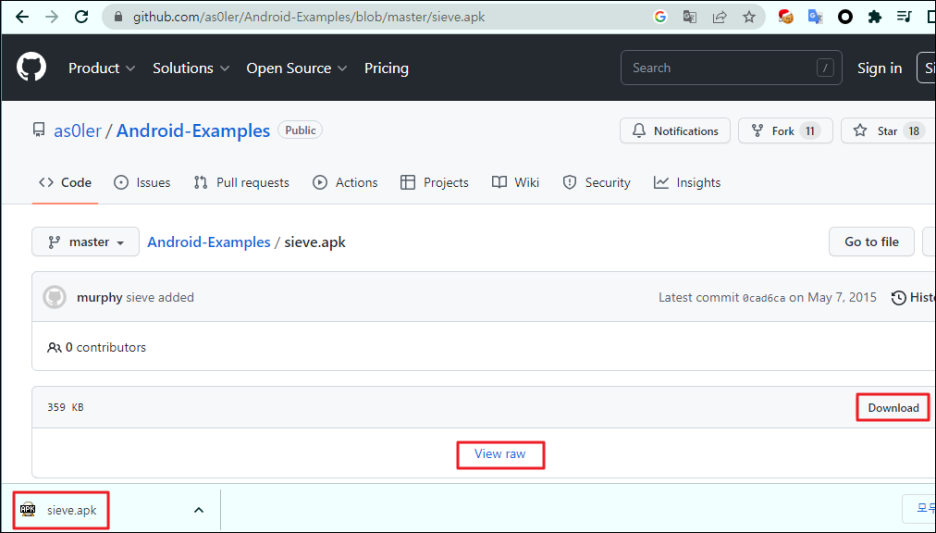The width and height of the screenshot is (936, 533).
Task: Bookmark the page with the star icon
Action: click(749, 17)
